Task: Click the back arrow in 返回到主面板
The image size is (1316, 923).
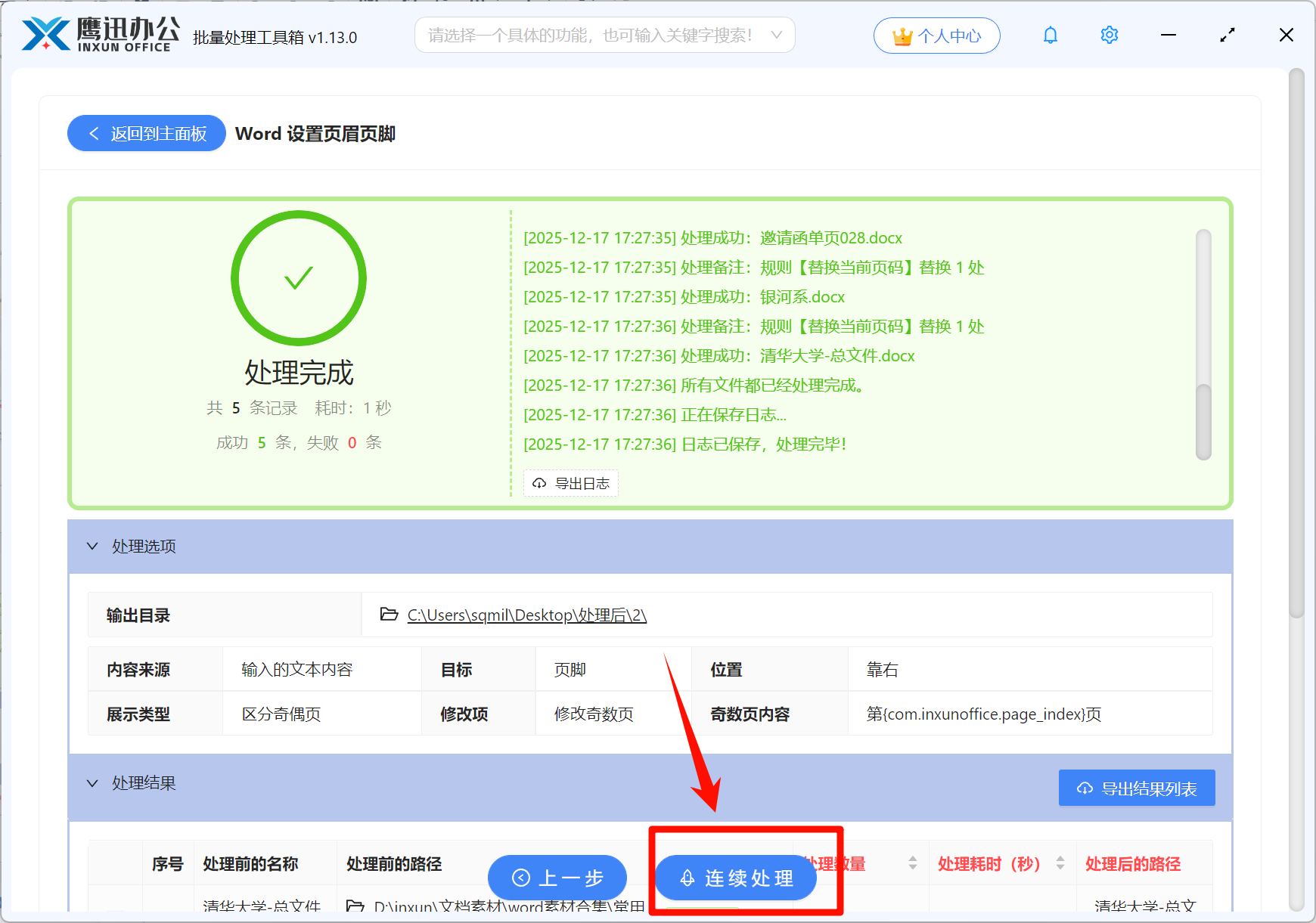Action: (94, 133)
